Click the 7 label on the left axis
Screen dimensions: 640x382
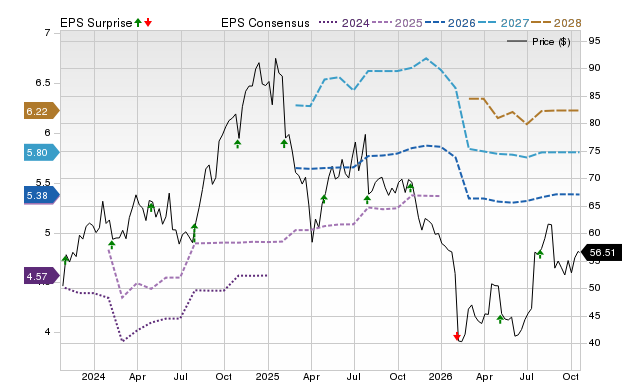click(48, 33)
